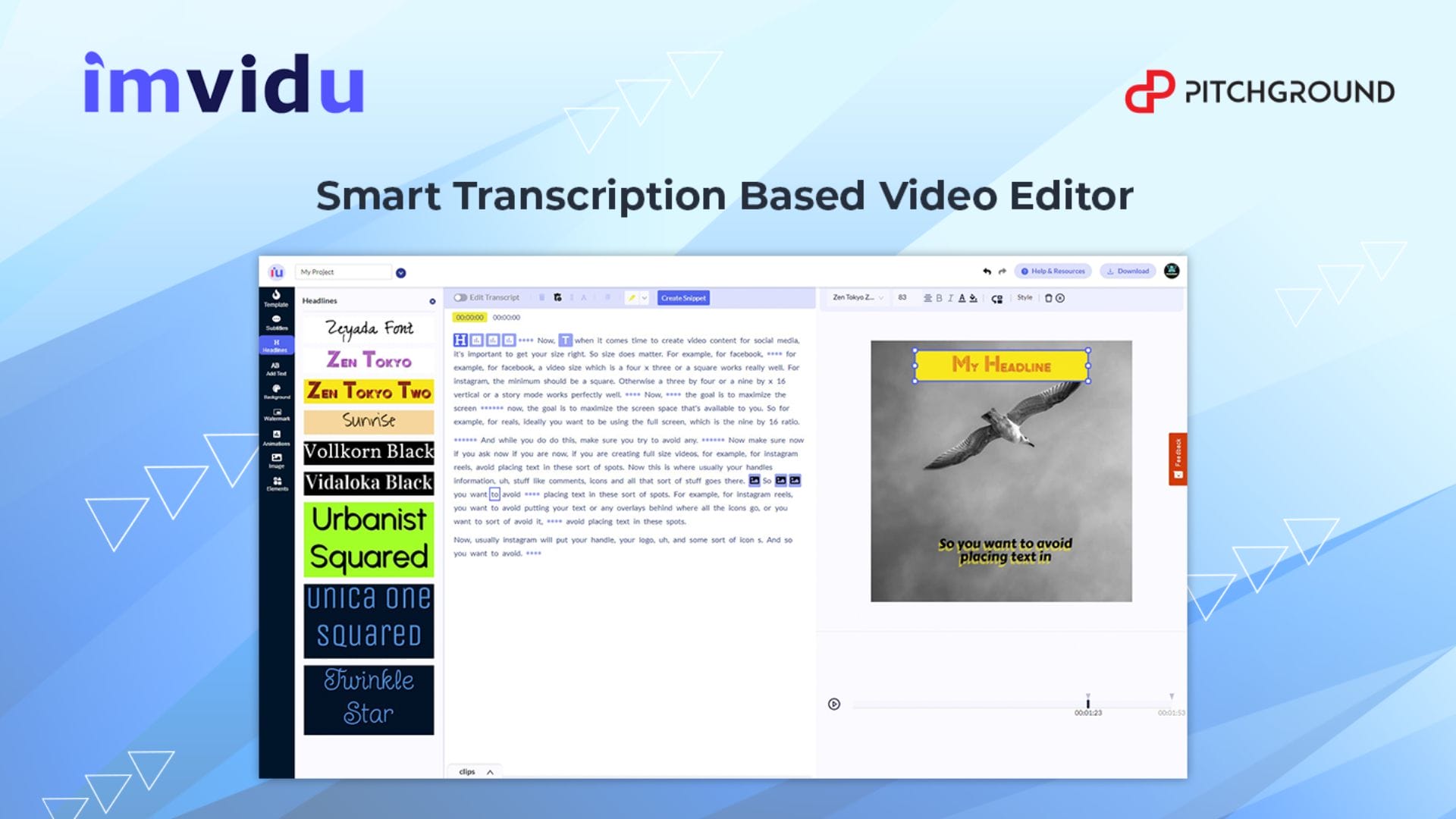This screenshot has height=819, width=1456.
Task: Switch to the Background tab
Action: pyautogui.click(x=276, y=391)
